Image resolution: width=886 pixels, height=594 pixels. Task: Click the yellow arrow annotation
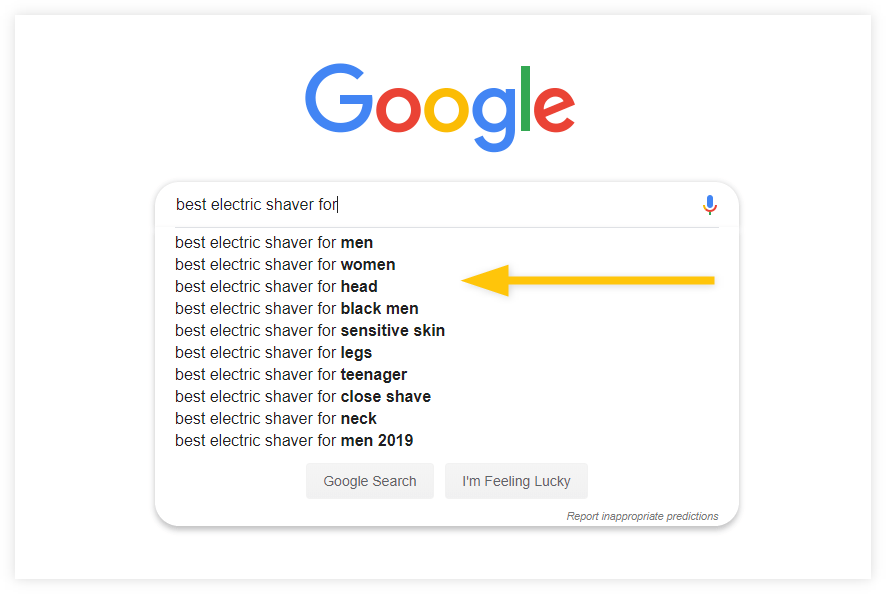[588, 280]
